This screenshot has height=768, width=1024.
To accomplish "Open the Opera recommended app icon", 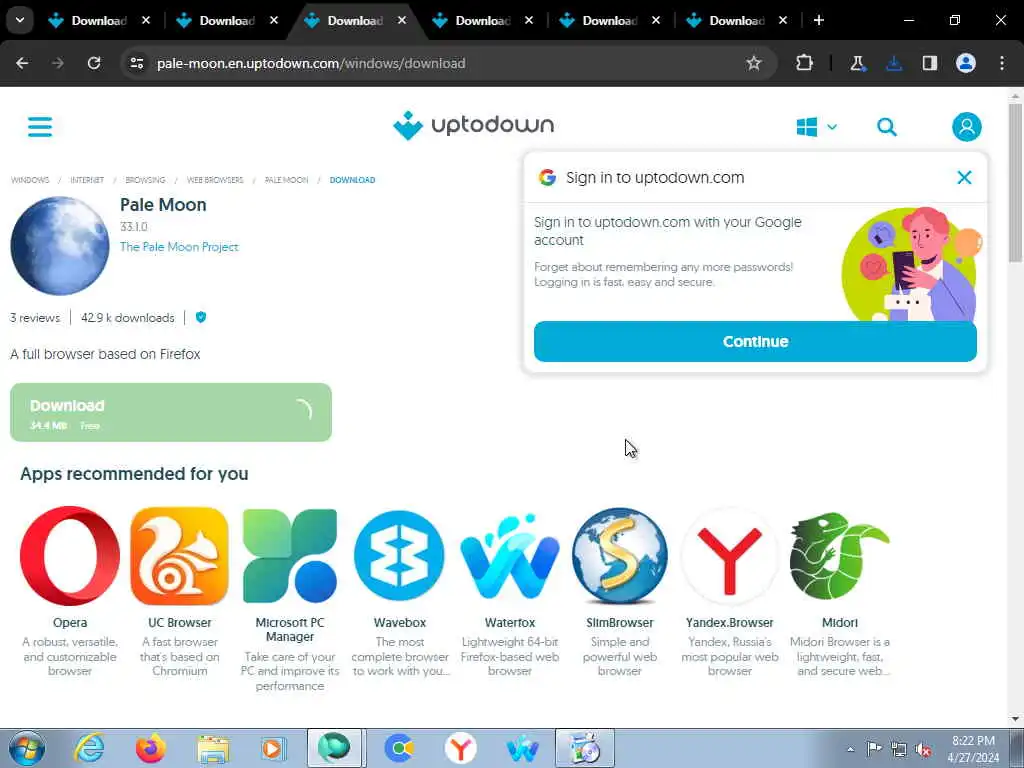I will pos(70,556).
